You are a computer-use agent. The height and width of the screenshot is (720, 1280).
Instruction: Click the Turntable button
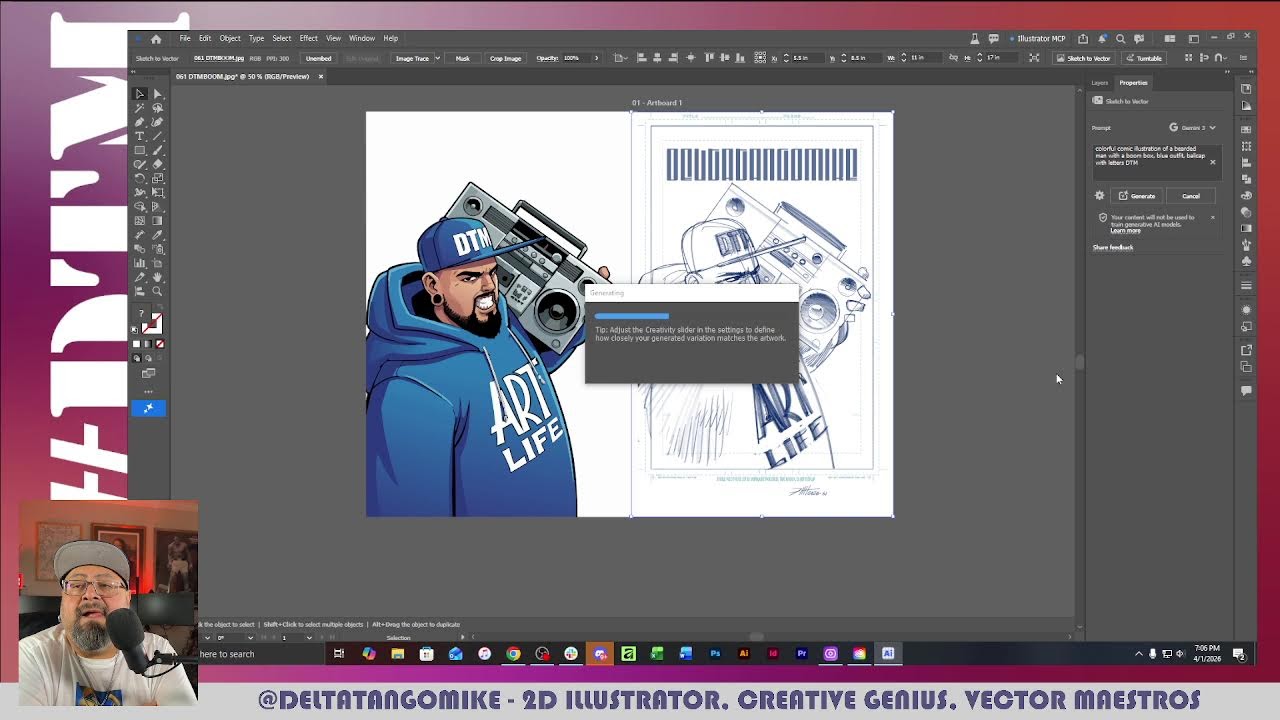(1144, 58)
